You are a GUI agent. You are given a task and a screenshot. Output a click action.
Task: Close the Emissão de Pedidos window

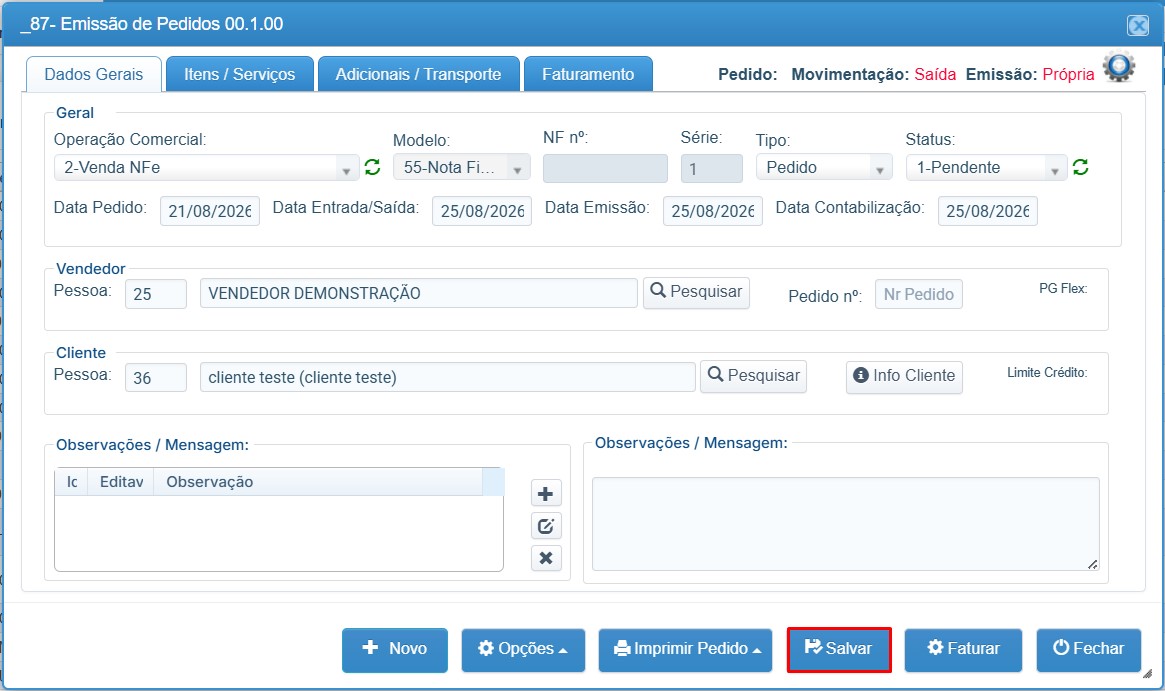(x=1138, y=25)
